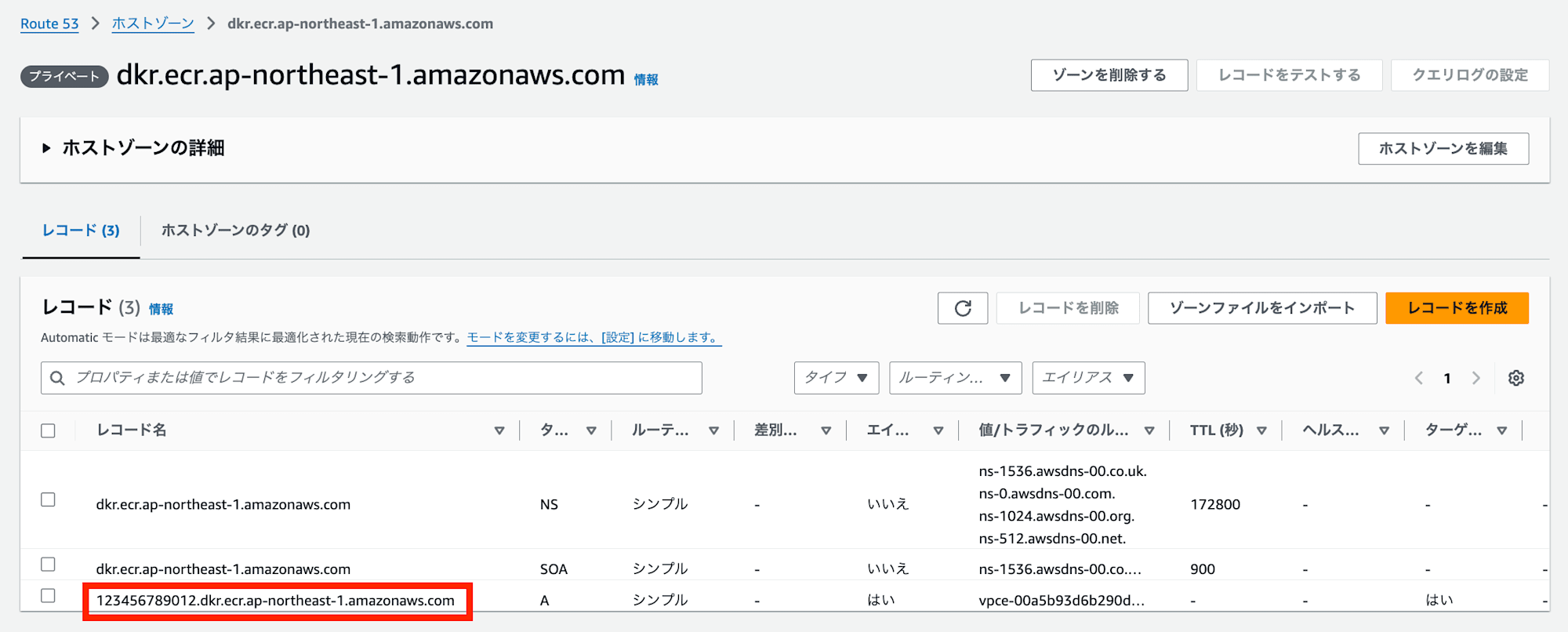The image size is (1568, 632).
Task: Sort by ルーティング column arrow
Action: [714, 430]
